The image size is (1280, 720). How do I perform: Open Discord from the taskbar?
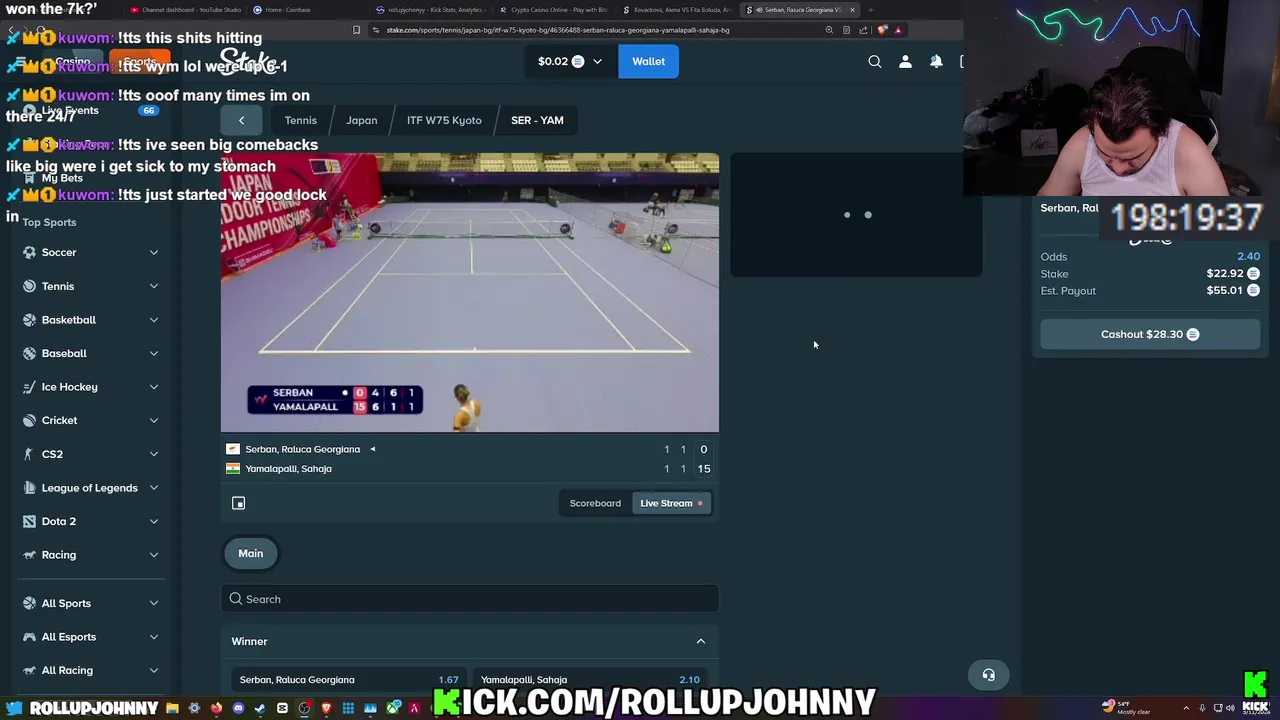(238, 708)
